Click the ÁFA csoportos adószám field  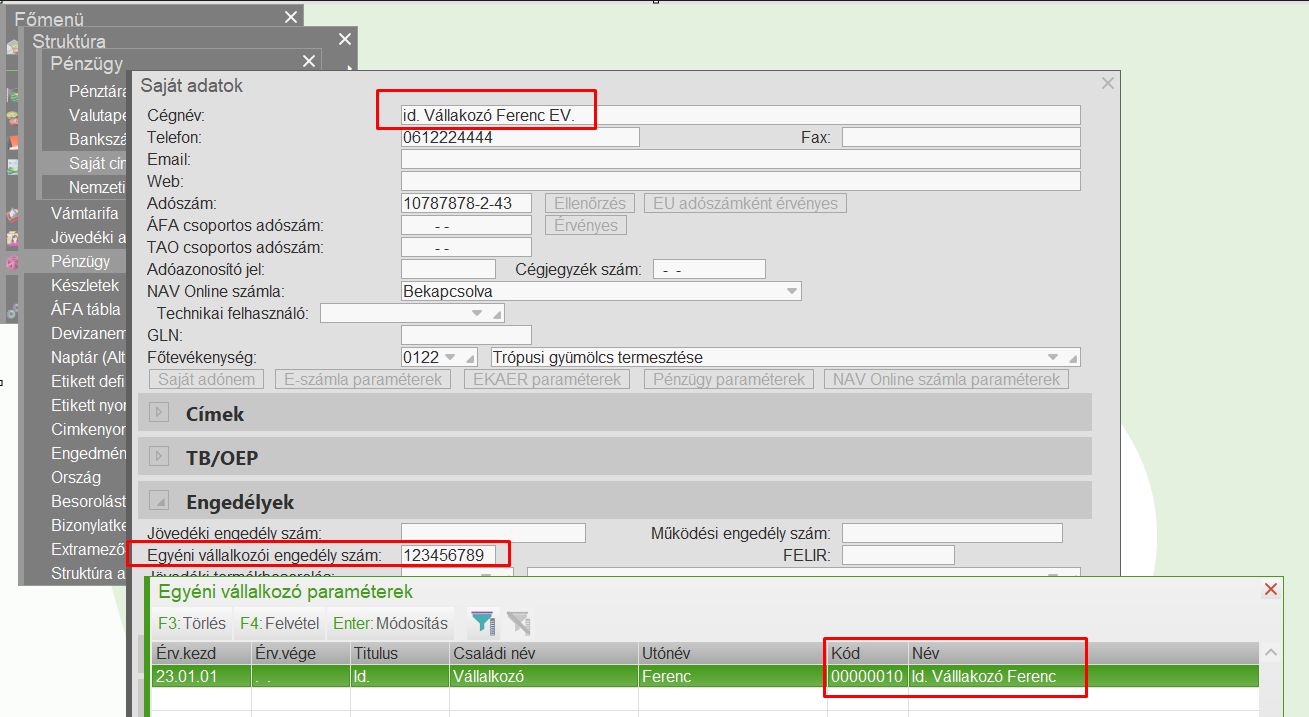coord(466,225)
